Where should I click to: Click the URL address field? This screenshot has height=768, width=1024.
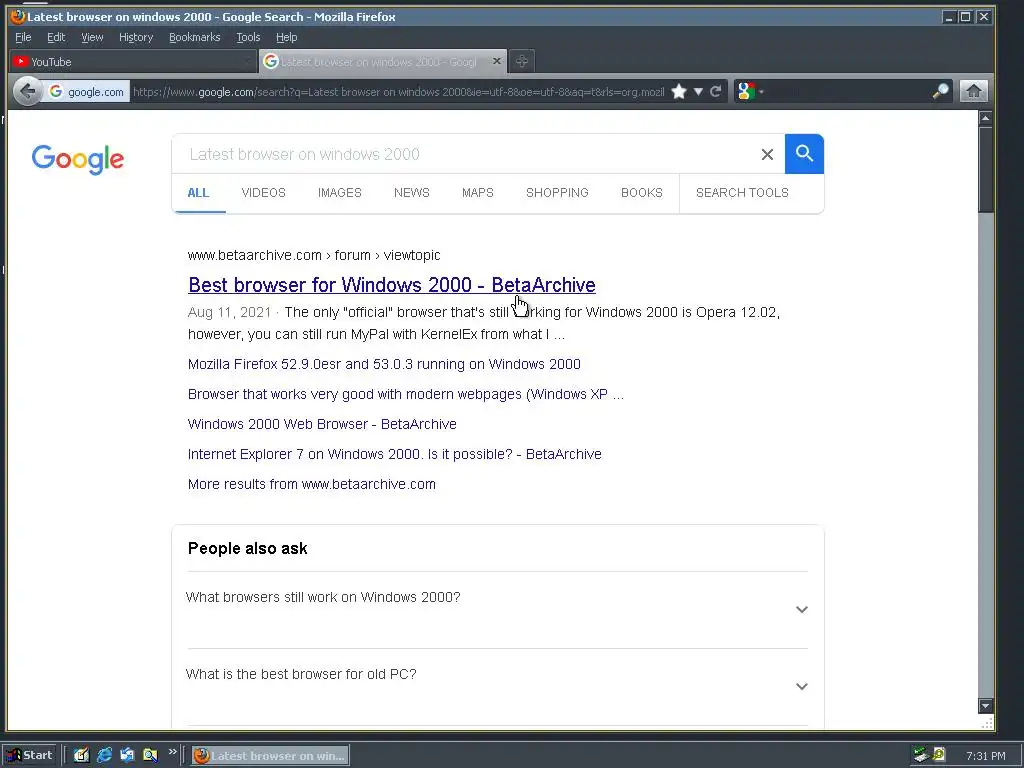pyautogui.click(x=398, y=91)
